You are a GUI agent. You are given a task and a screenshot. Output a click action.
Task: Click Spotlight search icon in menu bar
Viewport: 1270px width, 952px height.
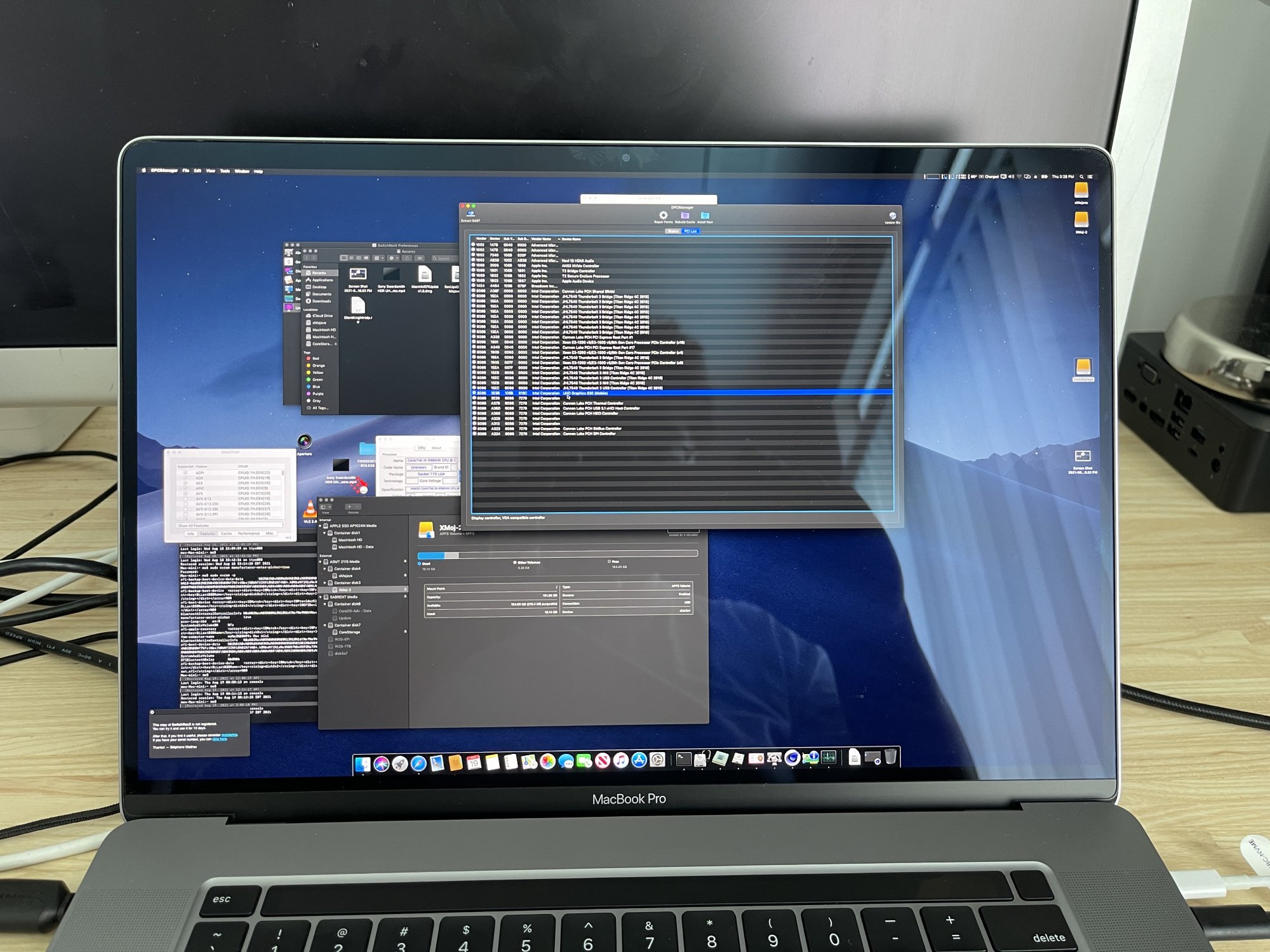coord(1081,176)
